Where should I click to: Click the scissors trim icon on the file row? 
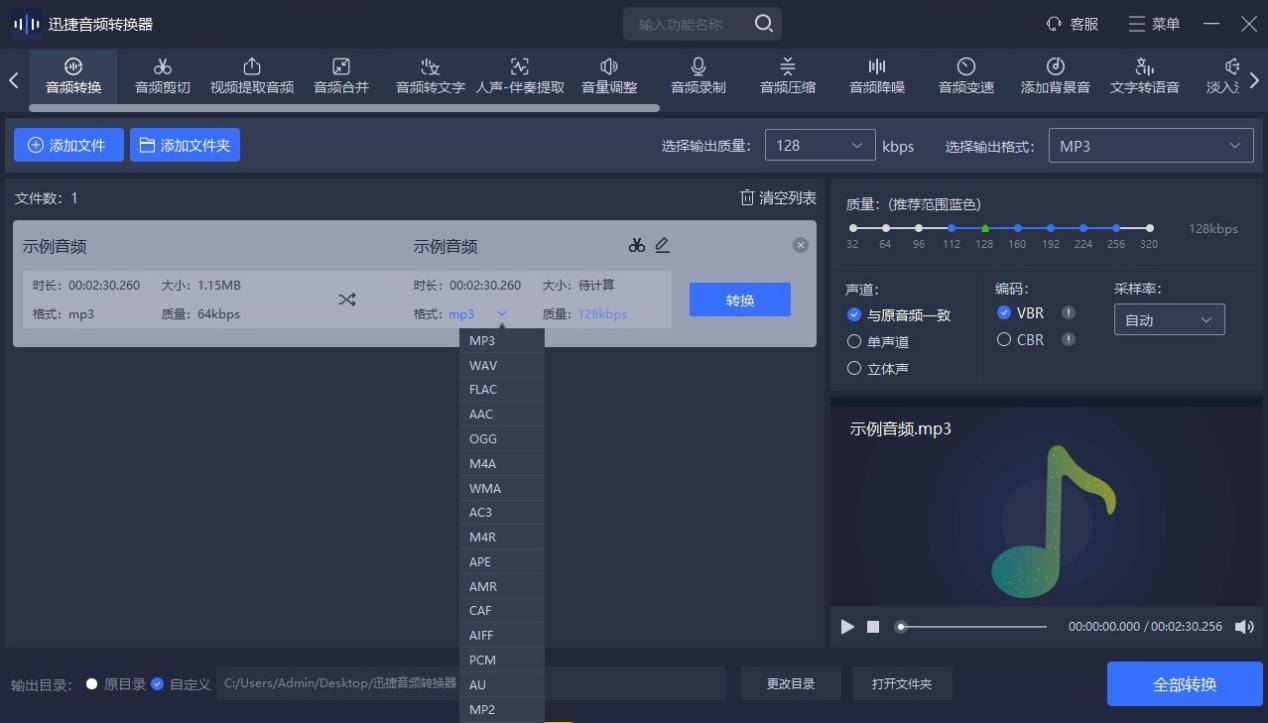point(636,244)
